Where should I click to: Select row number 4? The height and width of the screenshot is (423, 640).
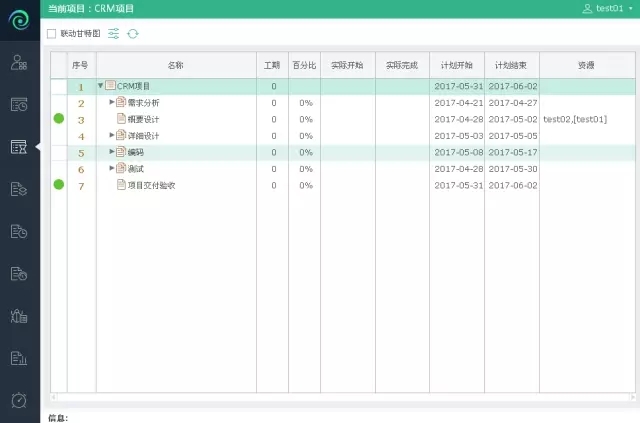tap(81, 137)
